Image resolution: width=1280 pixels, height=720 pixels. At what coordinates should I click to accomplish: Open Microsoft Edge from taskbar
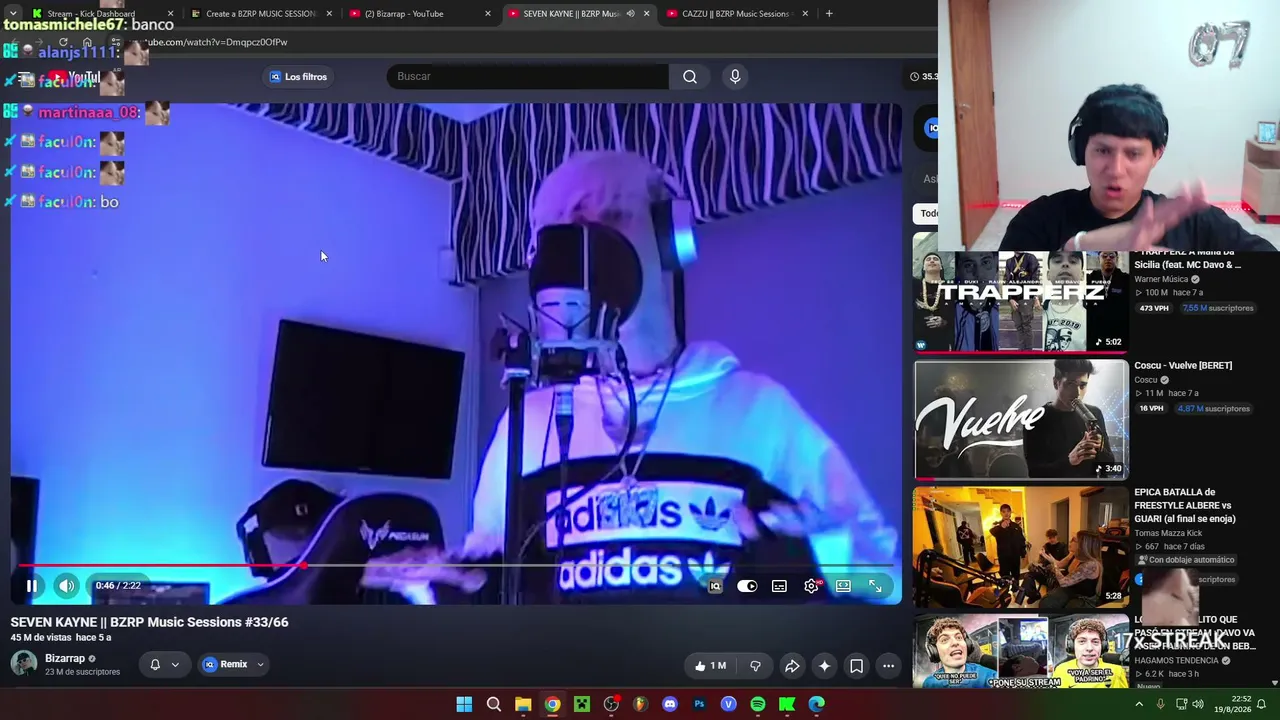817,704
